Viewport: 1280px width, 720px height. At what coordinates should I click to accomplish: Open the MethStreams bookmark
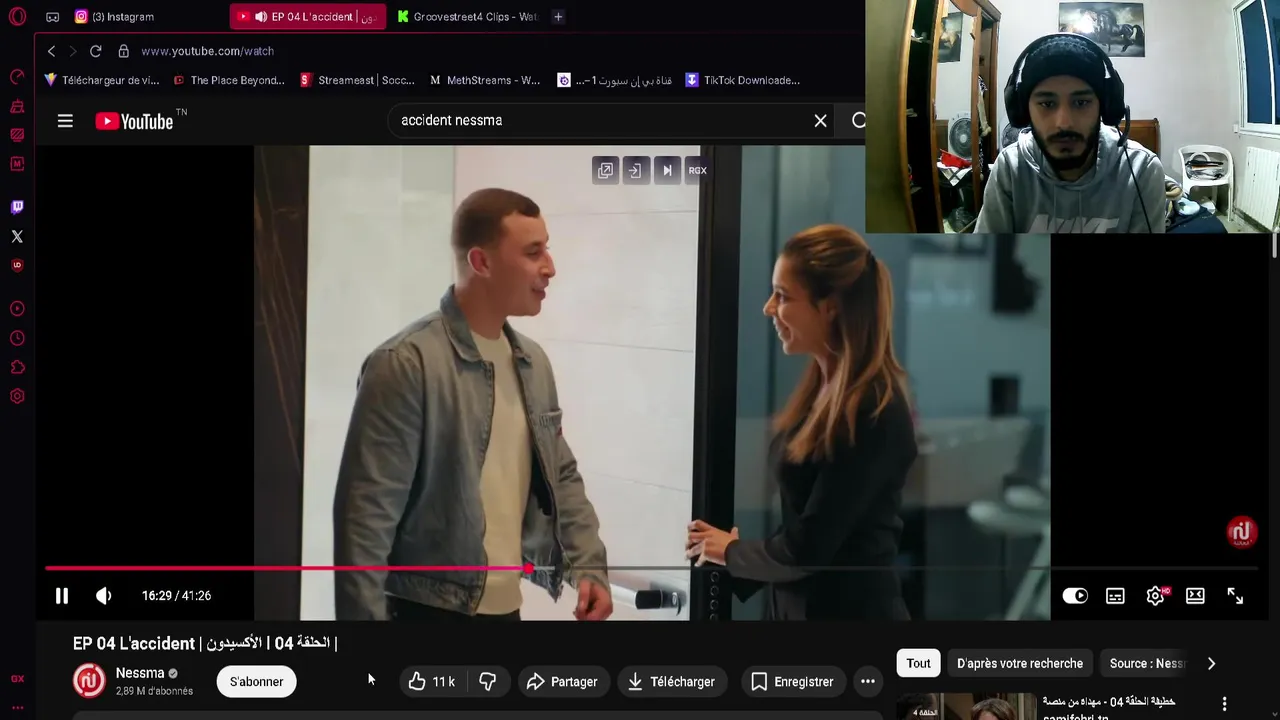pos(485,80)
